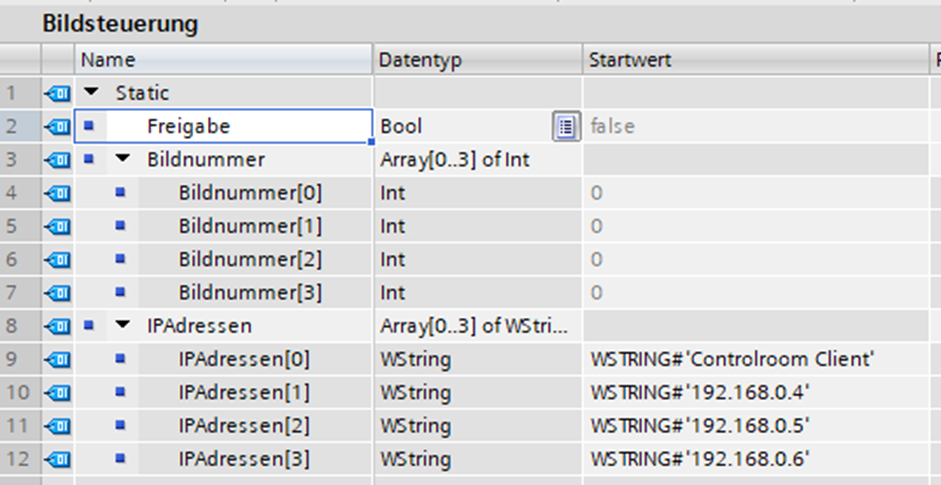This screenshot has height=485, width=941.
Task: Click the DB tag icon in row 3
Action: coord(58,159)
